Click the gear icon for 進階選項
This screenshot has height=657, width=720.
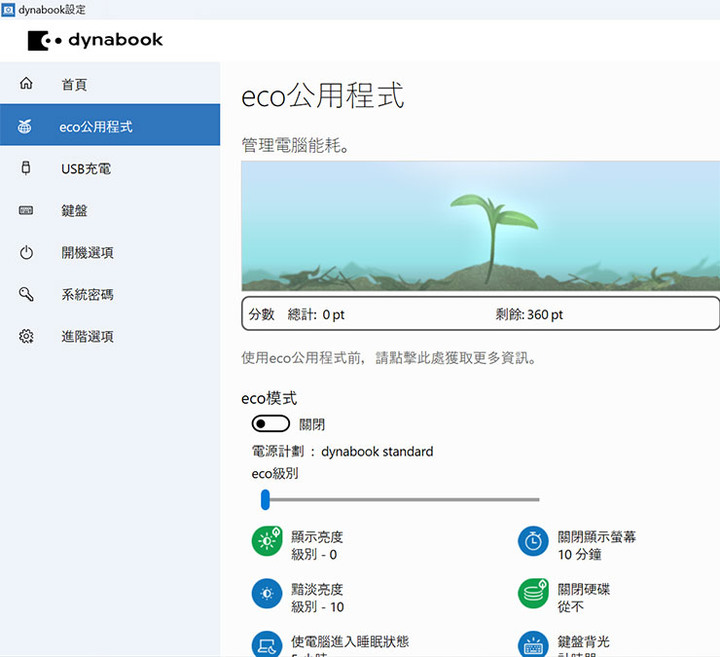click(26, 336)
